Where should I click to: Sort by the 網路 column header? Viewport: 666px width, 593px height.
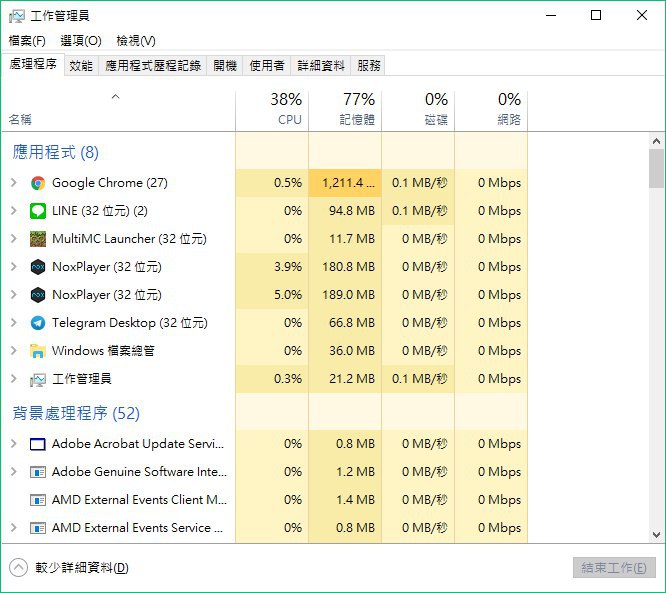coord(491,110)
